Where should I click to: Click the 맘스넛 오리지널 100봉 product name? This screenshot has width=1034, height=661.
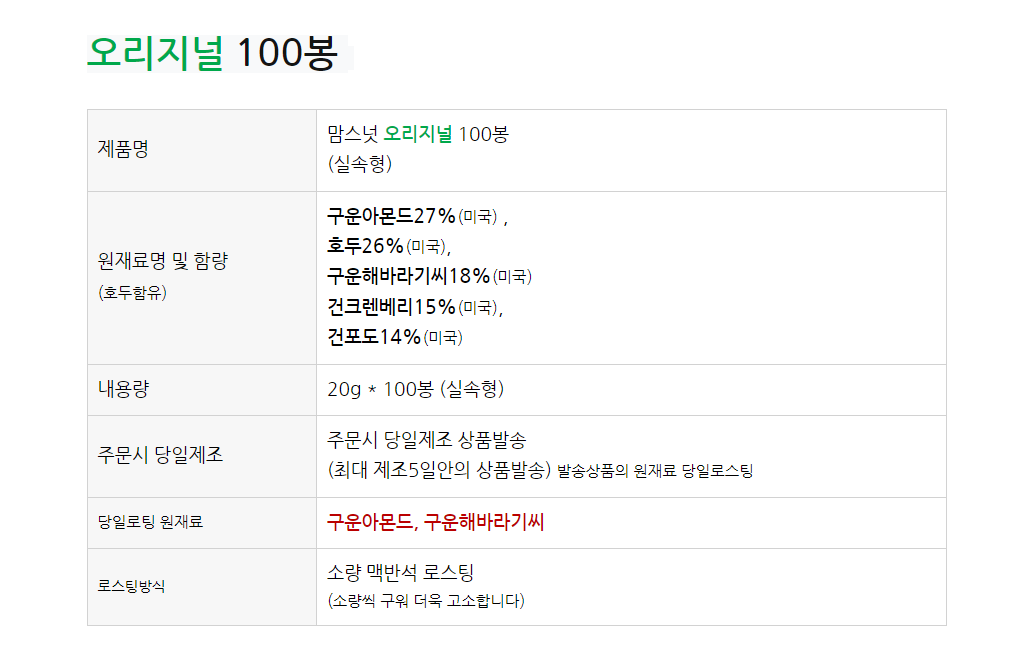tap(417, 134)
